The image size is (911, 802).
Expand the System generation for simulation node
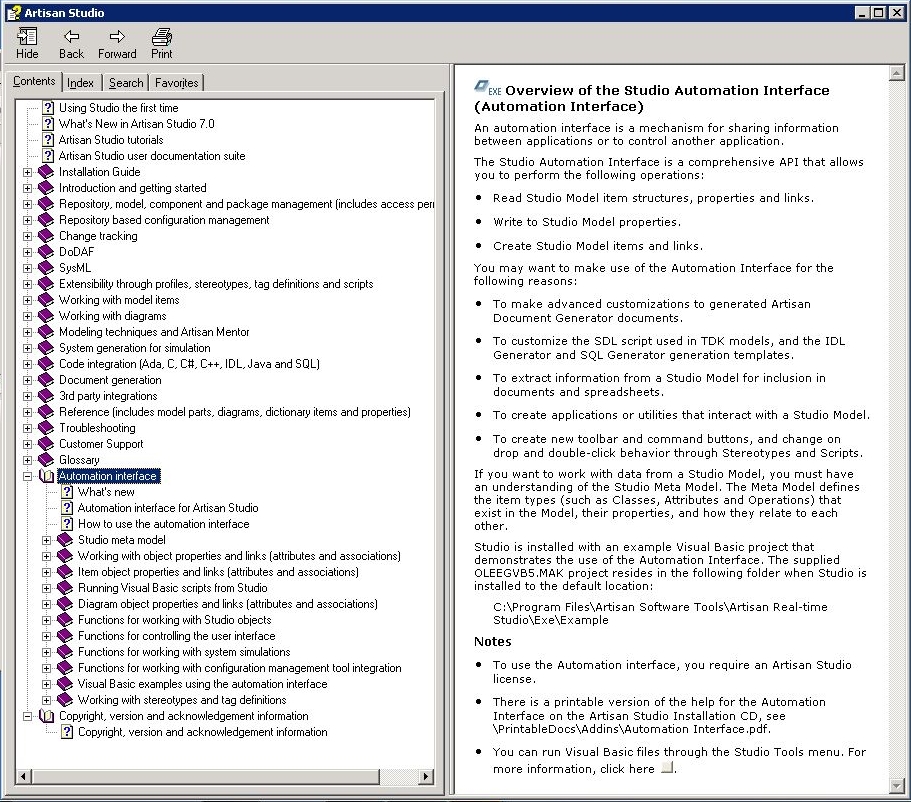pyautogui.click(x=27, y=348)
